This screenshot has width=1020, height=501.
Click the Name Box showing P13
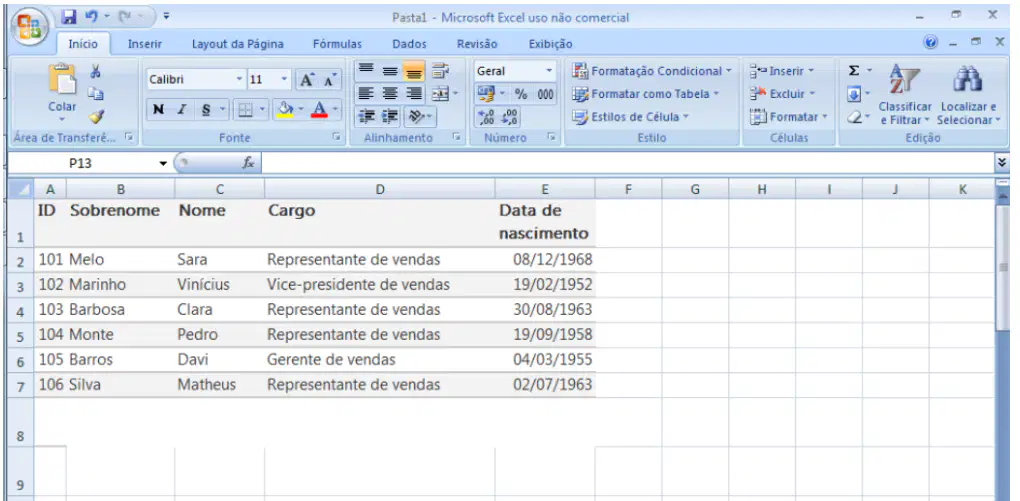click(x=81, y=163)
